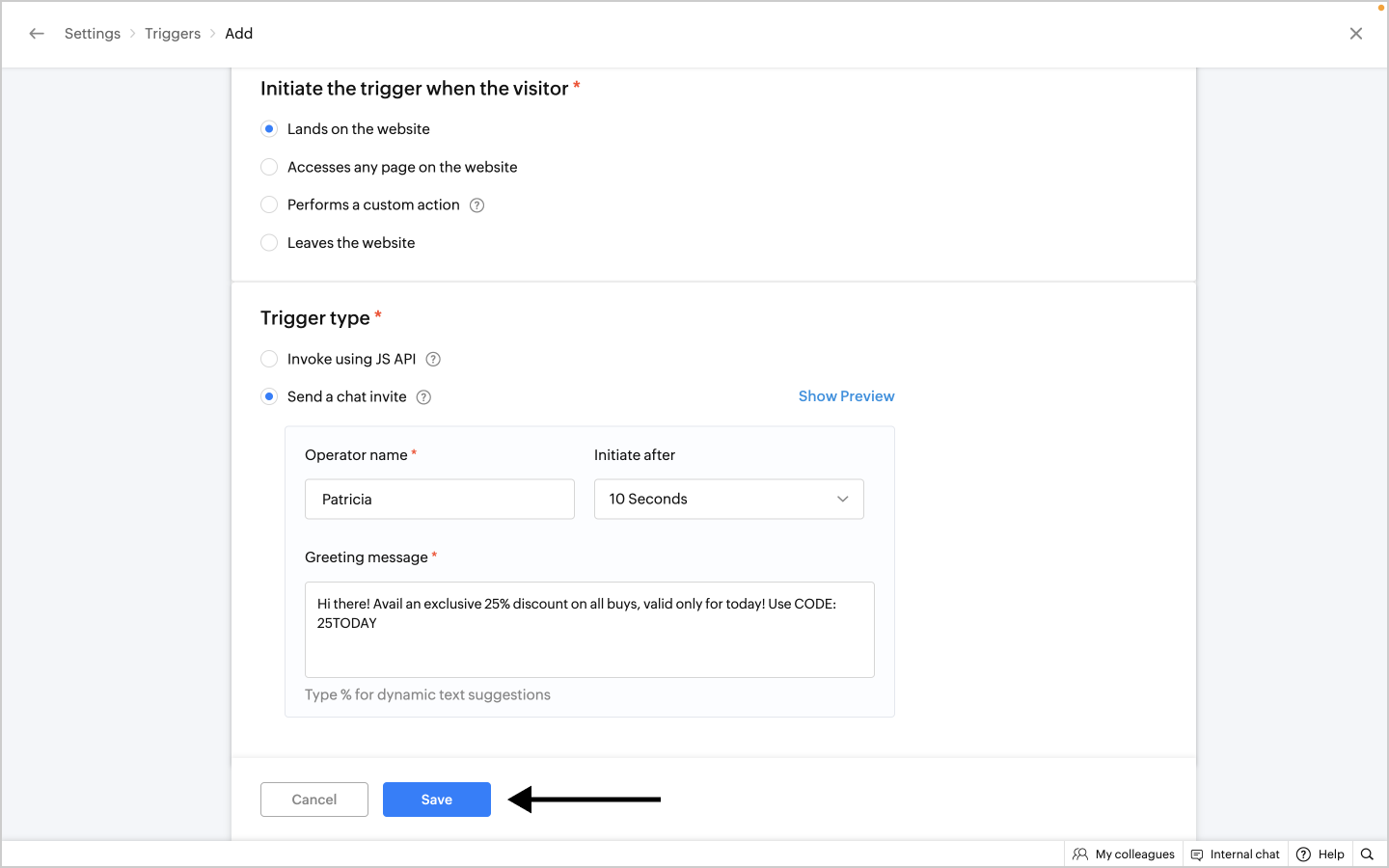Open Help from the bottom bar

[1321, 854]
